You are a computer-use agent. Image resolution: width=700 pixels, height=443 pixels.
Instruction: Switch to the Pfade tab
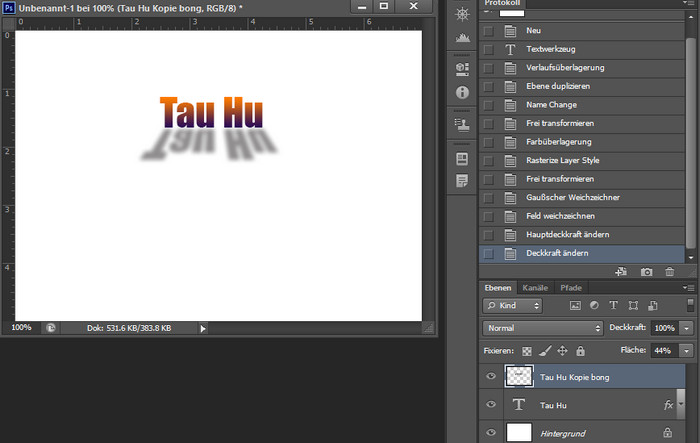(571, 288)
